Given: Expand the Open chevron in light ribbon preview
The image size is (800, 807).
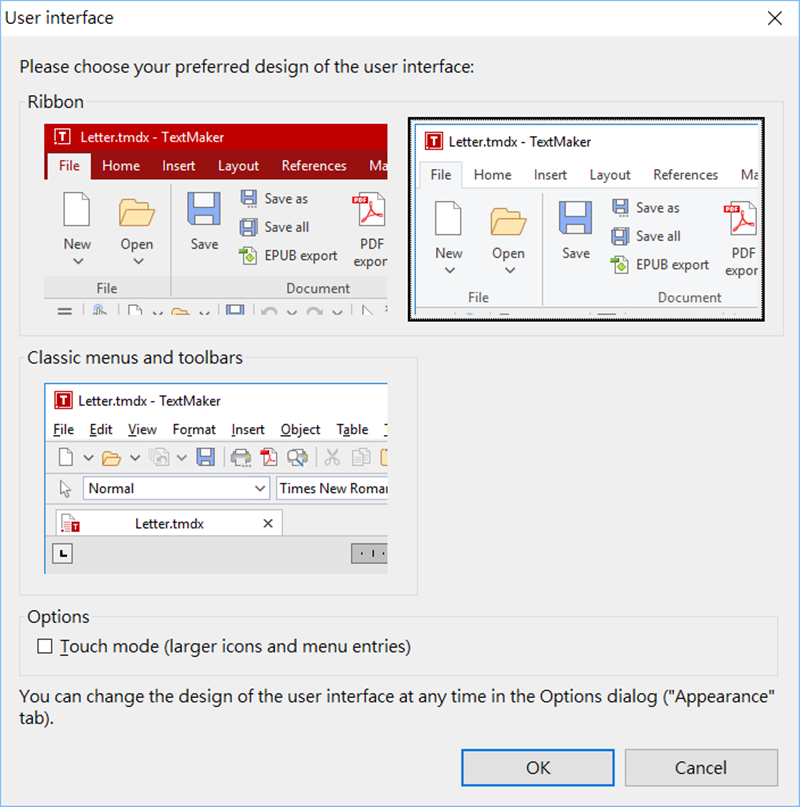Looking at the screenshot, I should [x=510, y=271].
